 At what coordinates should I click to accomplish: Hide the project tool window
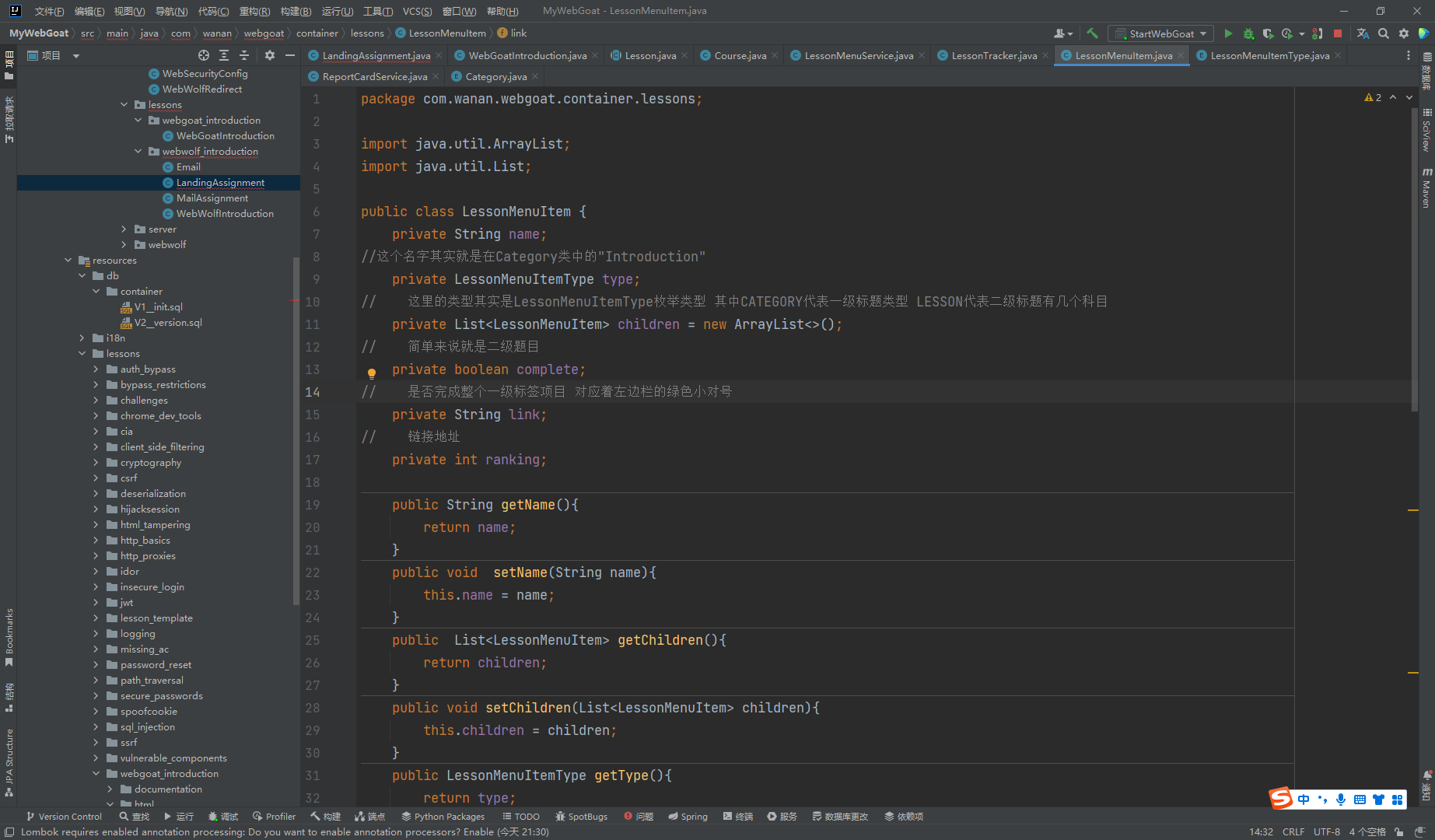[290, 55]
